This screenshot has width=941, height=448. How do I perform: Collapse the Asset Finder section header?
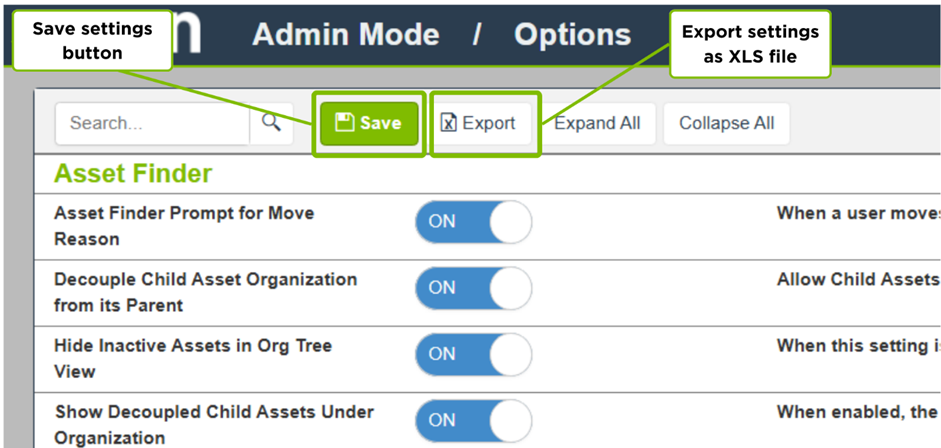pos(133,174)
